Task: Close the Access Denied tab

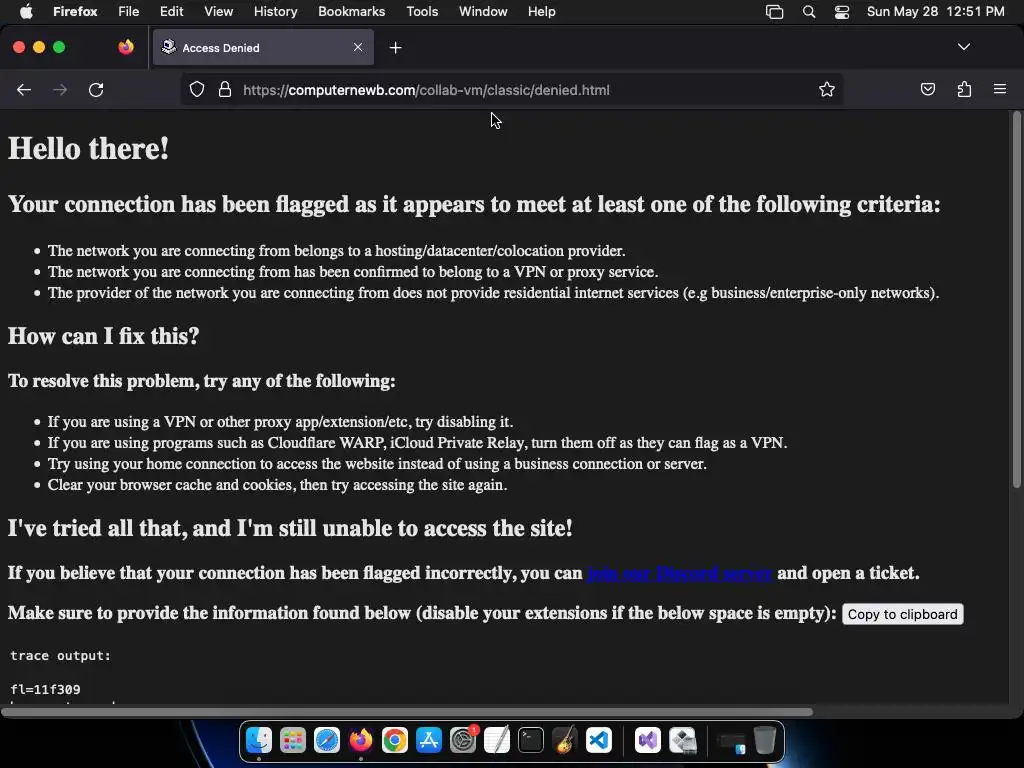Action: [358, 47]
